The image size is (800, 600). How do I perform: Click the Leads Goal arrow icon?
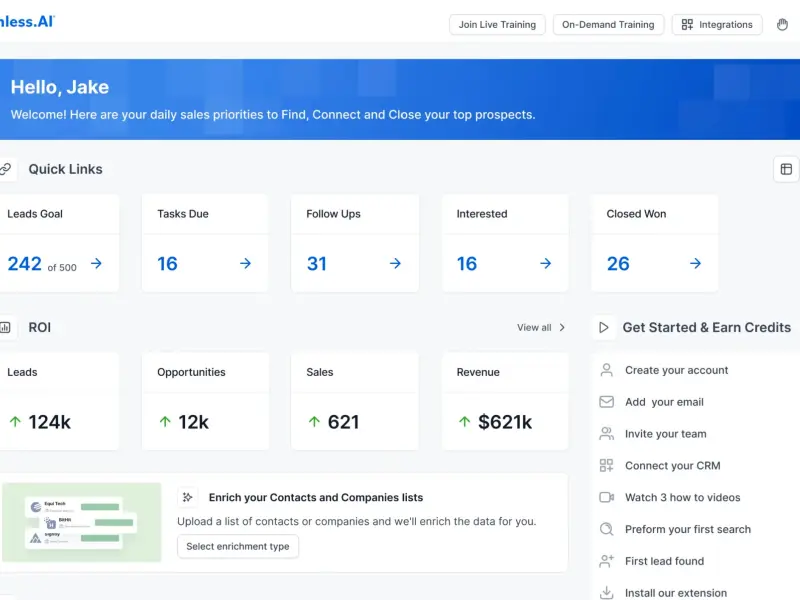click(97, 264)
